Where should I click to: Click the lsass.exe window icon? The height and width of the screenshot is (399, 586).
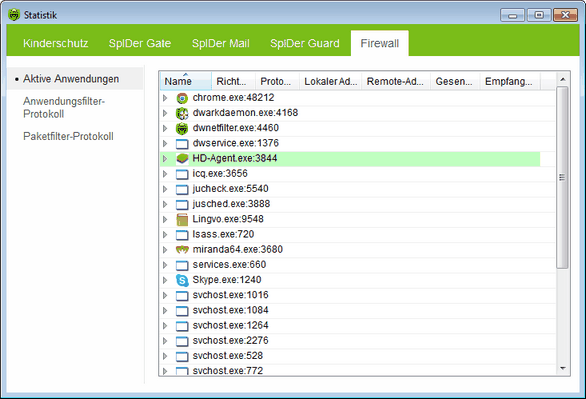click(x=182, y=235)
